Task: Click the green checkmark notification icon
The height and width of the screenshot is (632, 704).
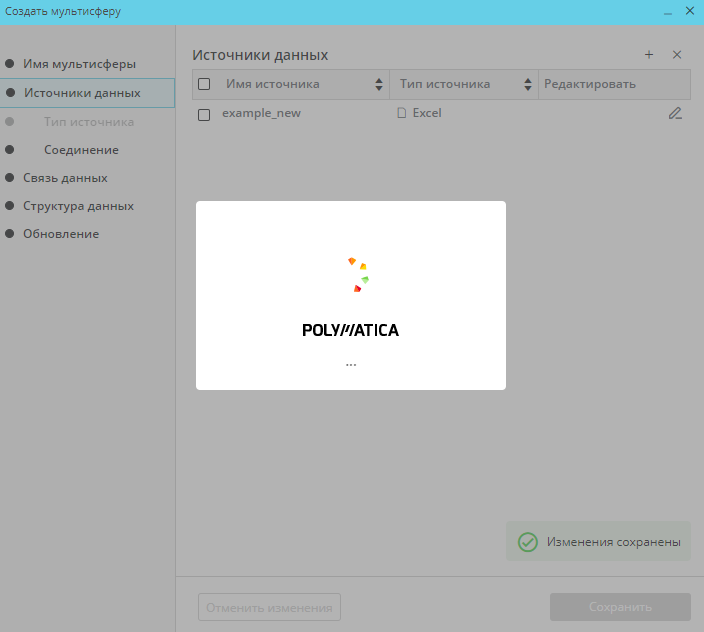Action: (x=528, y=542)
